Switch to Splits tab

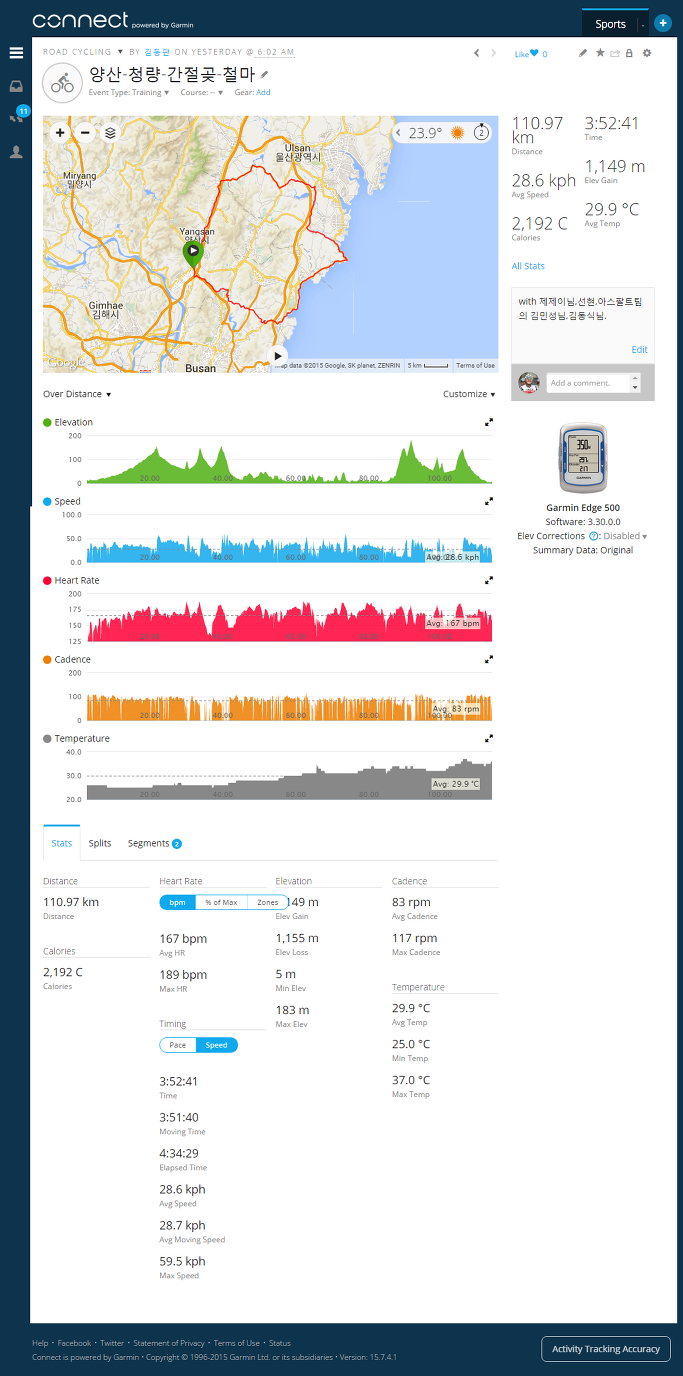[x=100, y=843]
